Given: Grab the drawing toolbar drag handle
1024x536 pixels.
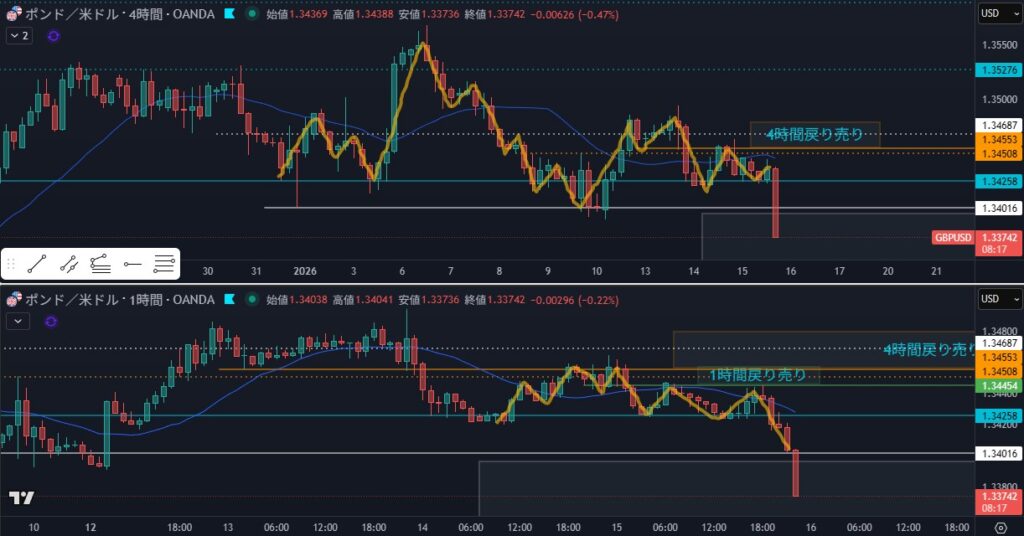Looking at the screenshot, I should tap(12, 264).
